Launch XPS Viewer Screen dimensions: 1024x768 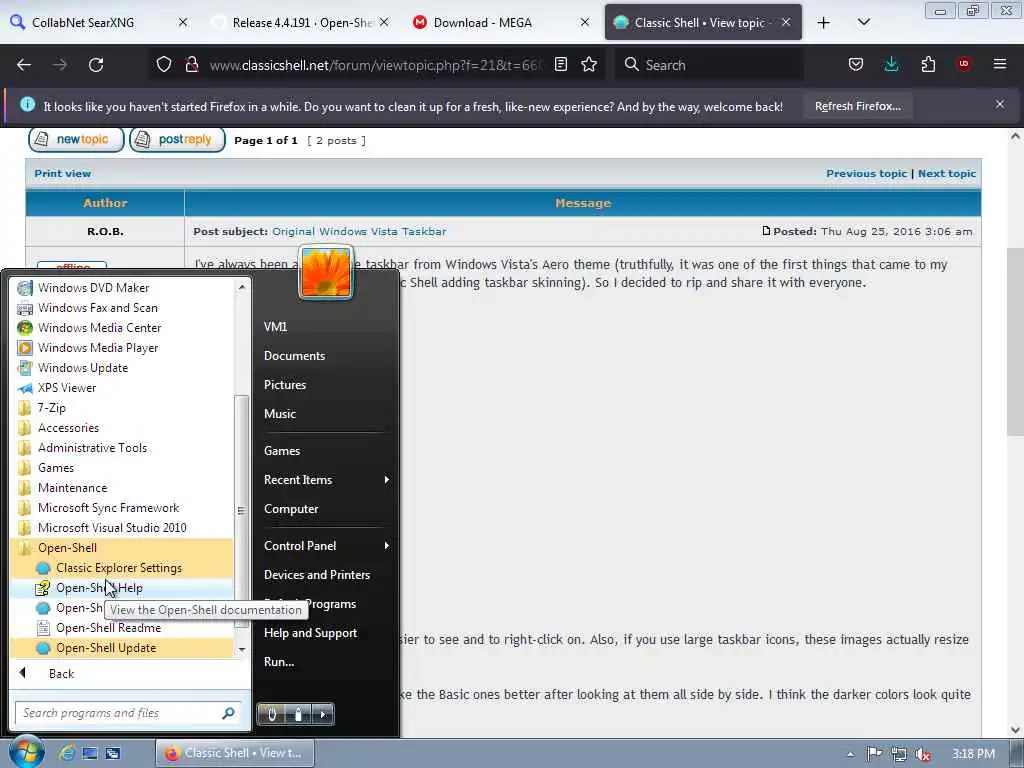[122, 387]
